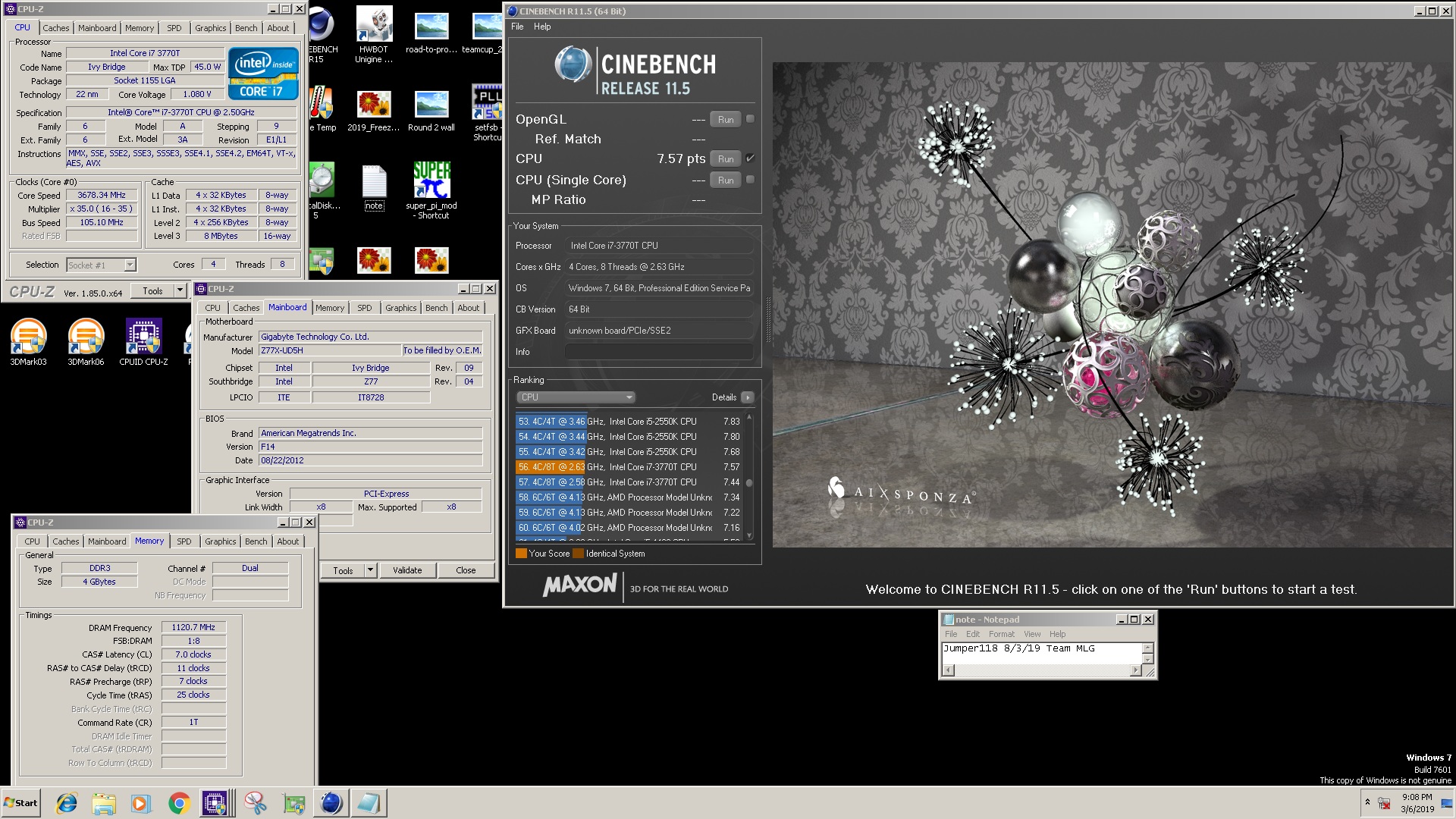Open Windows Media Player from taskbar
Screen dimensions: 1456x819
click(141, 803)
